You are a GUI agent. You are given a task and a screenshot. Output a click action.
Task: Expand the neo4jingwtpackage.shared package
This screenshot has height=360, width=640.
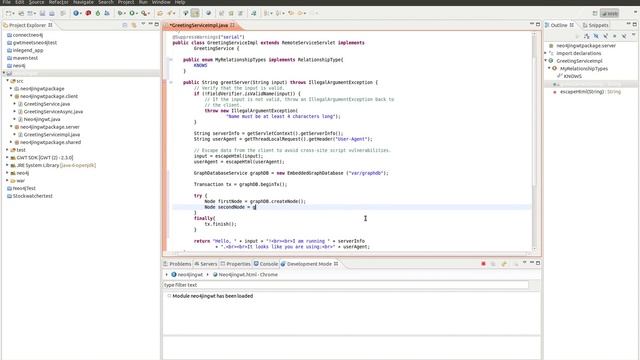tap(11, 142)
